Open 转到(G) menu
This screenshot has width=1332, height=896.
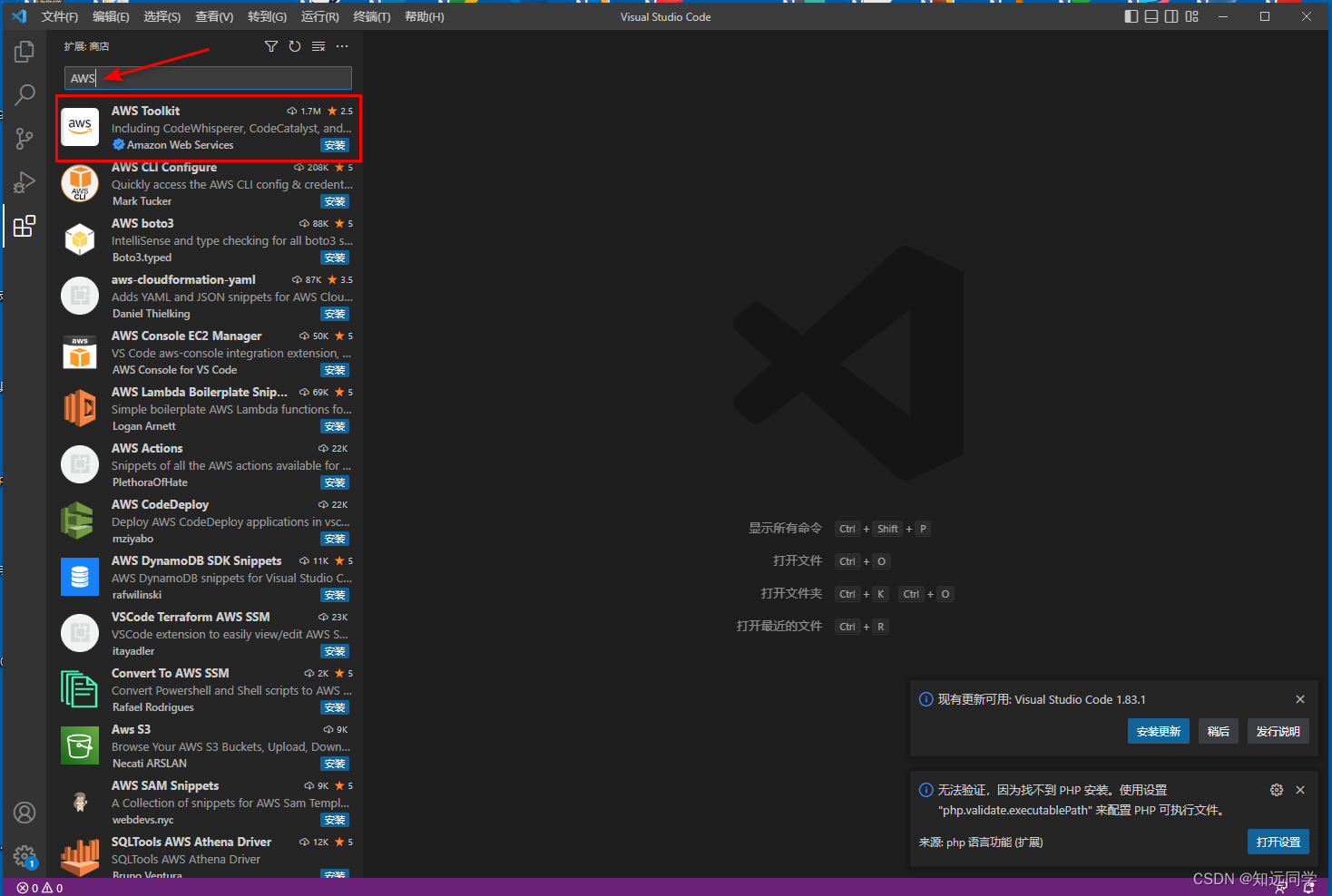point(267,16)
